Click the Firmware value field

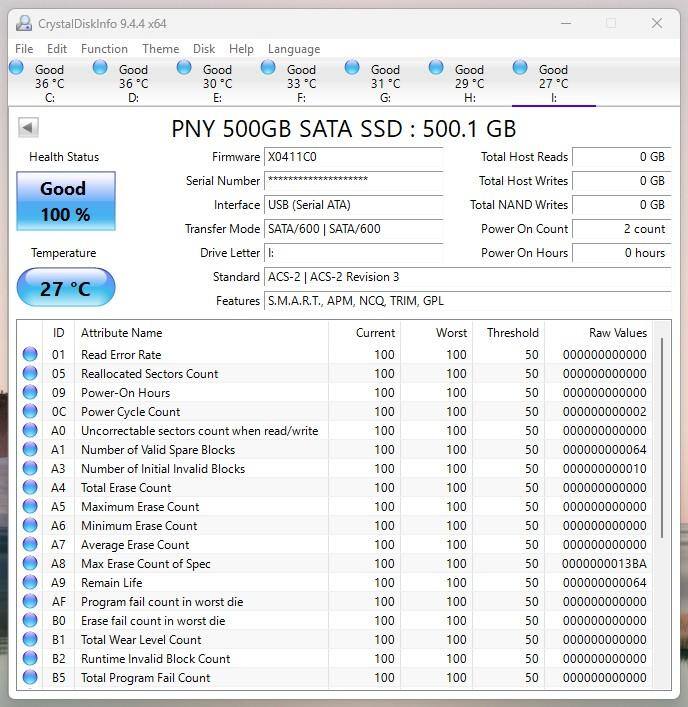click(x=353, y=157)
